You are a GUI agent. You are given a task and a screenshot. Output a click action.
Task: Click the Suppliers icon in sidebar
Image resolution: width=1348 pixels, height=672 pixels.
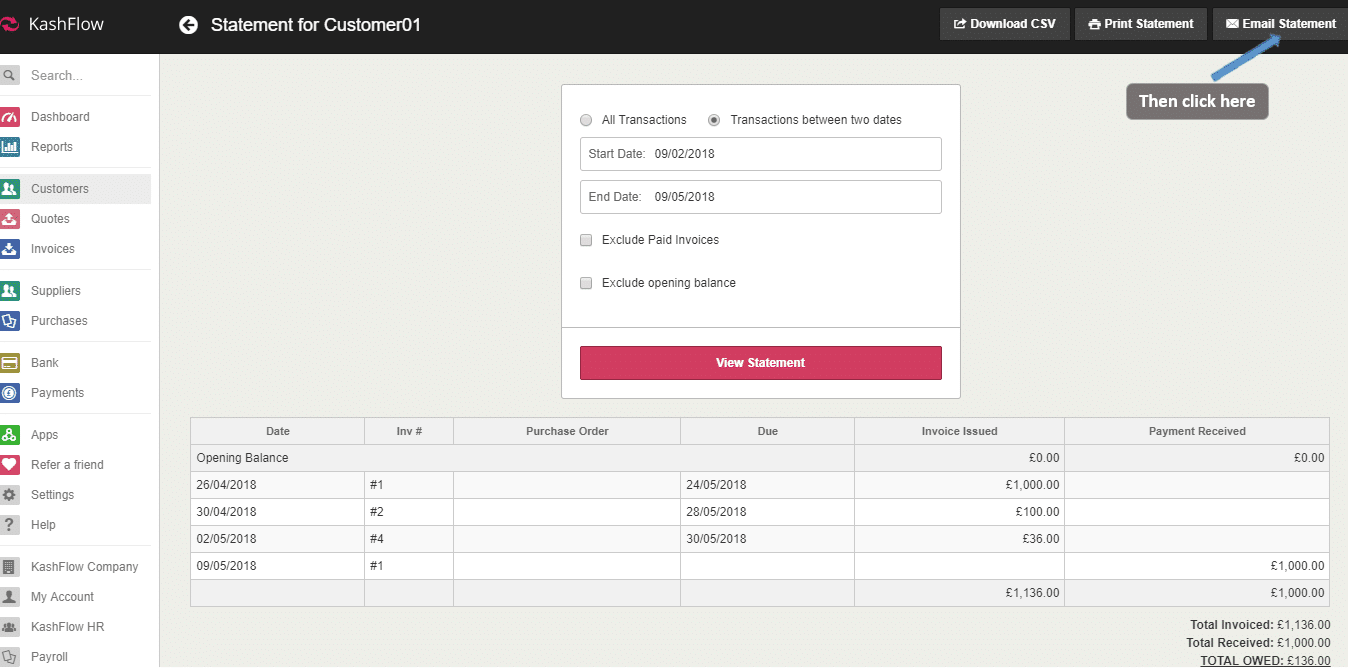pos(10,291)
